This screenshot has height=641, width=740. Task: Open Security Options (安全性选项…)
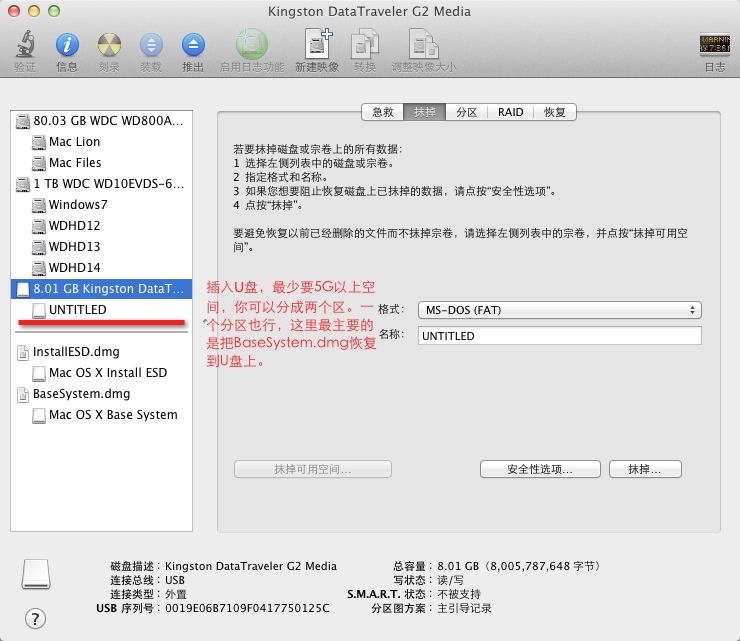click(540, 469)
